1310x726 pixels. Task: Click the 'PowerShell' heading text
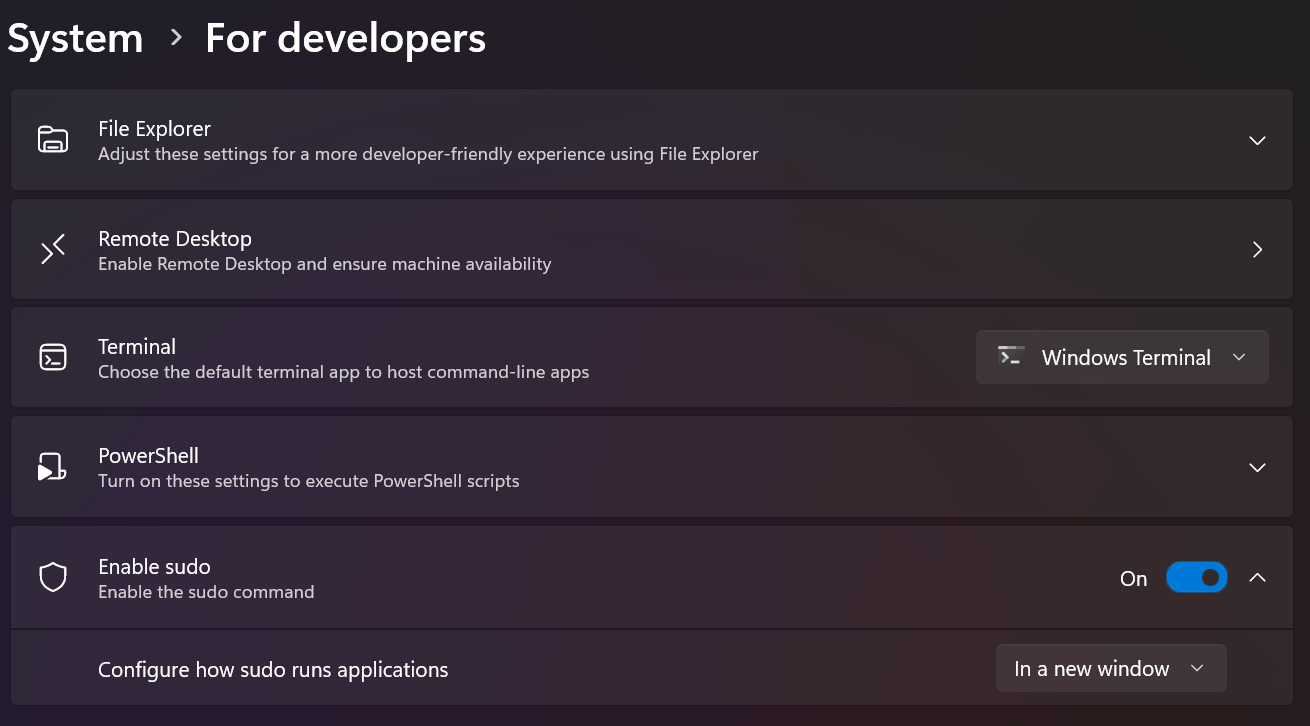pos(148,456)
